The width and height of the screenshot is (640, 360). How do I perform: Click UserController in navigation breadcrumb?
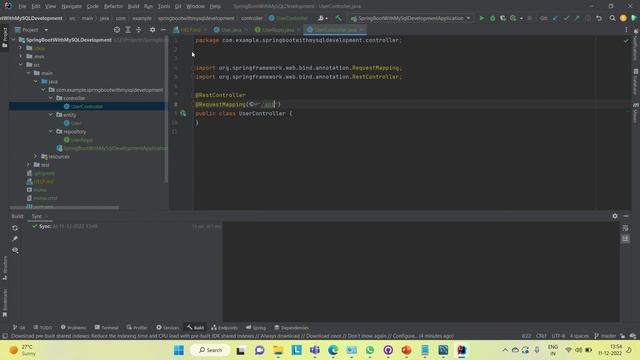[288, 18]
